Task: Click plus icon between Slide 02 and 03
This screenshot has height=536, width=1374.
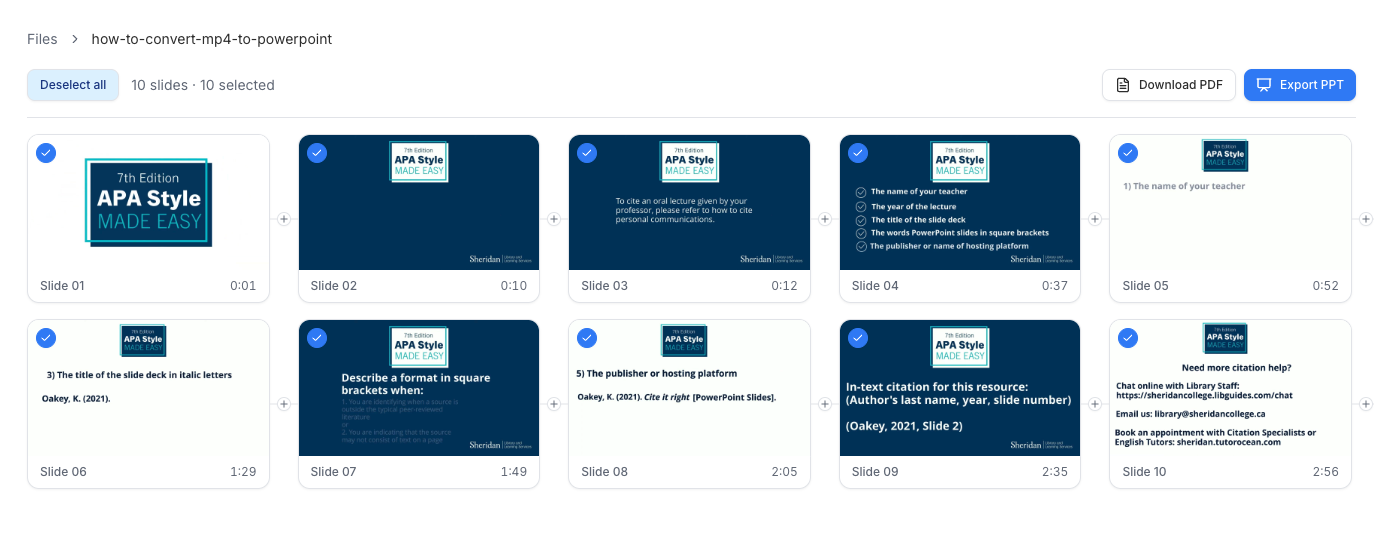Action: (x=554, y=219)
